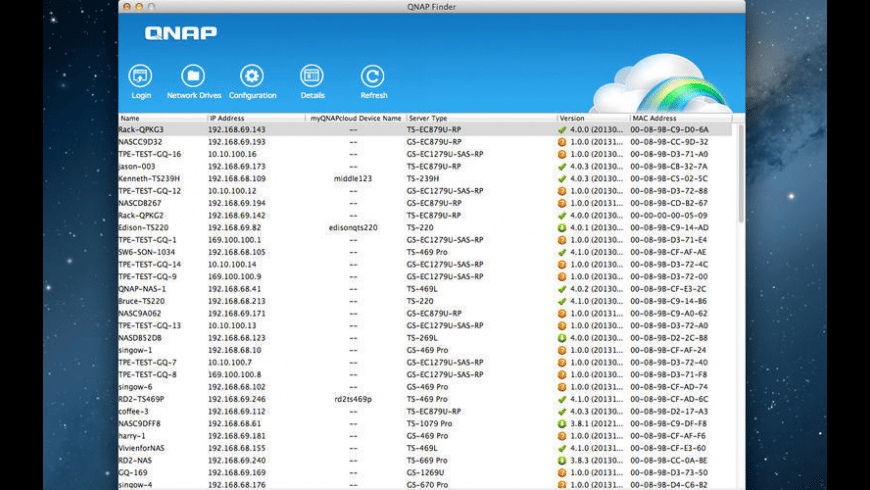Click orange status icon in singow-1 row
This screenshot has width=870, height=490.
tap(562, 350)
